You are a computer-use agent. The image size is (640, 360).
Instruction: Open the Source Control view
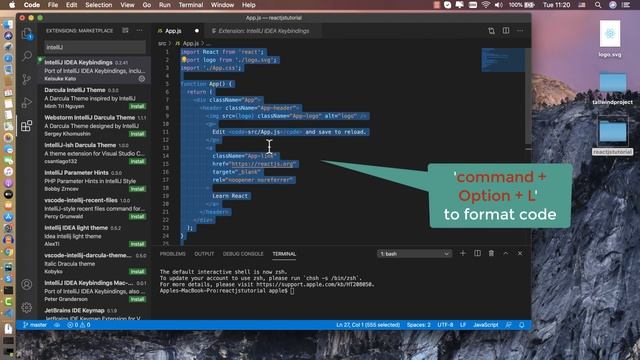coord(27,79)
